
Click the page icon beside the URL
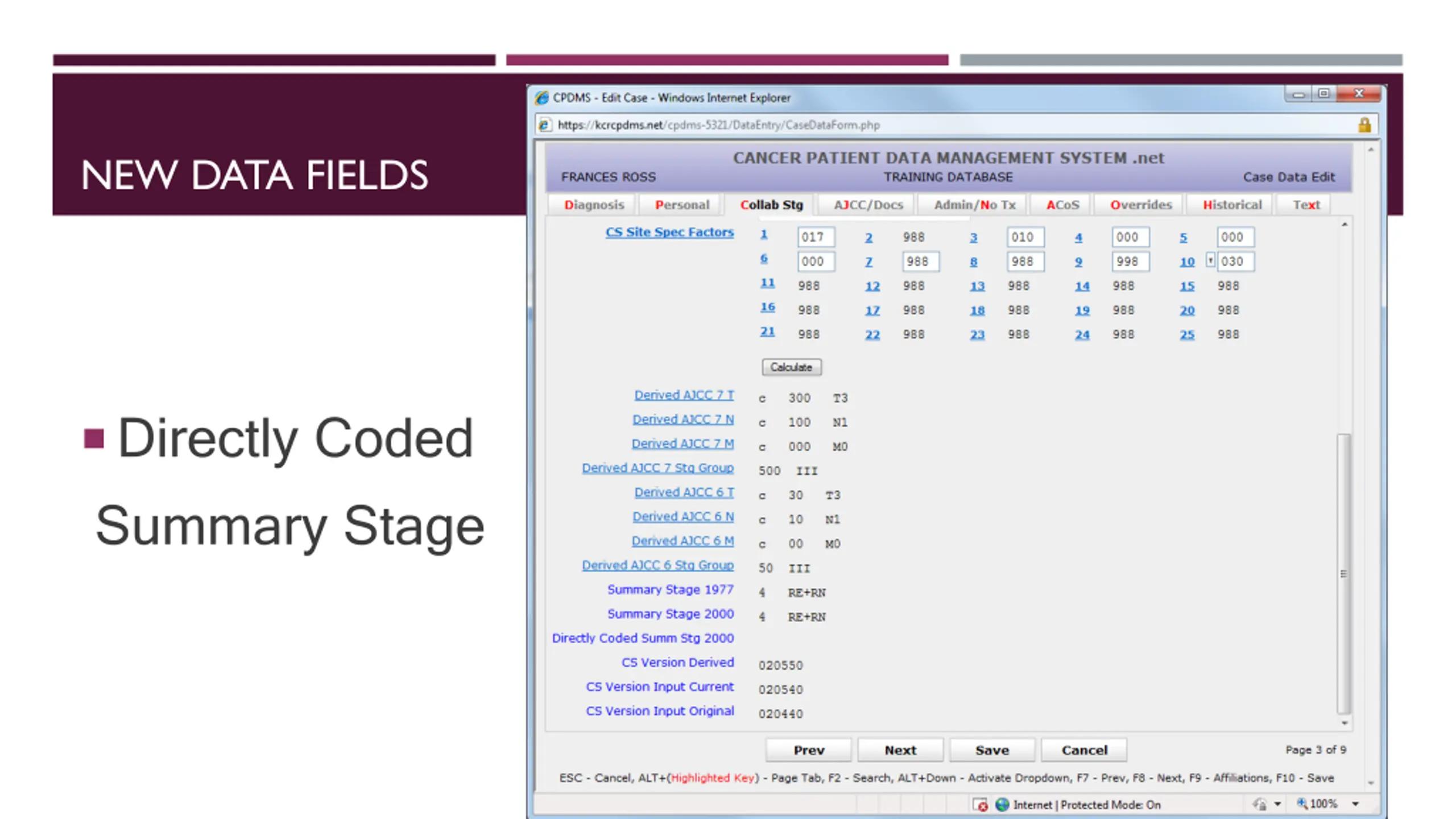point(544,125)
